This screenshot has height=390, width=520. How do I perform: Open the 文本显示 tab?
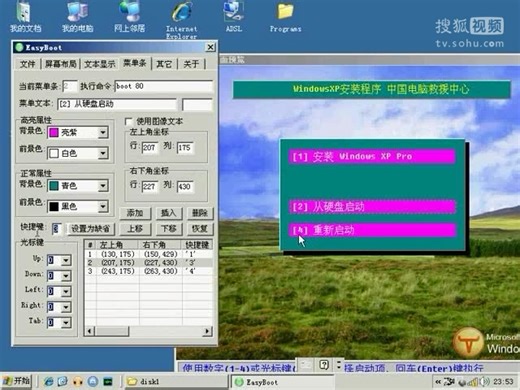100,64
